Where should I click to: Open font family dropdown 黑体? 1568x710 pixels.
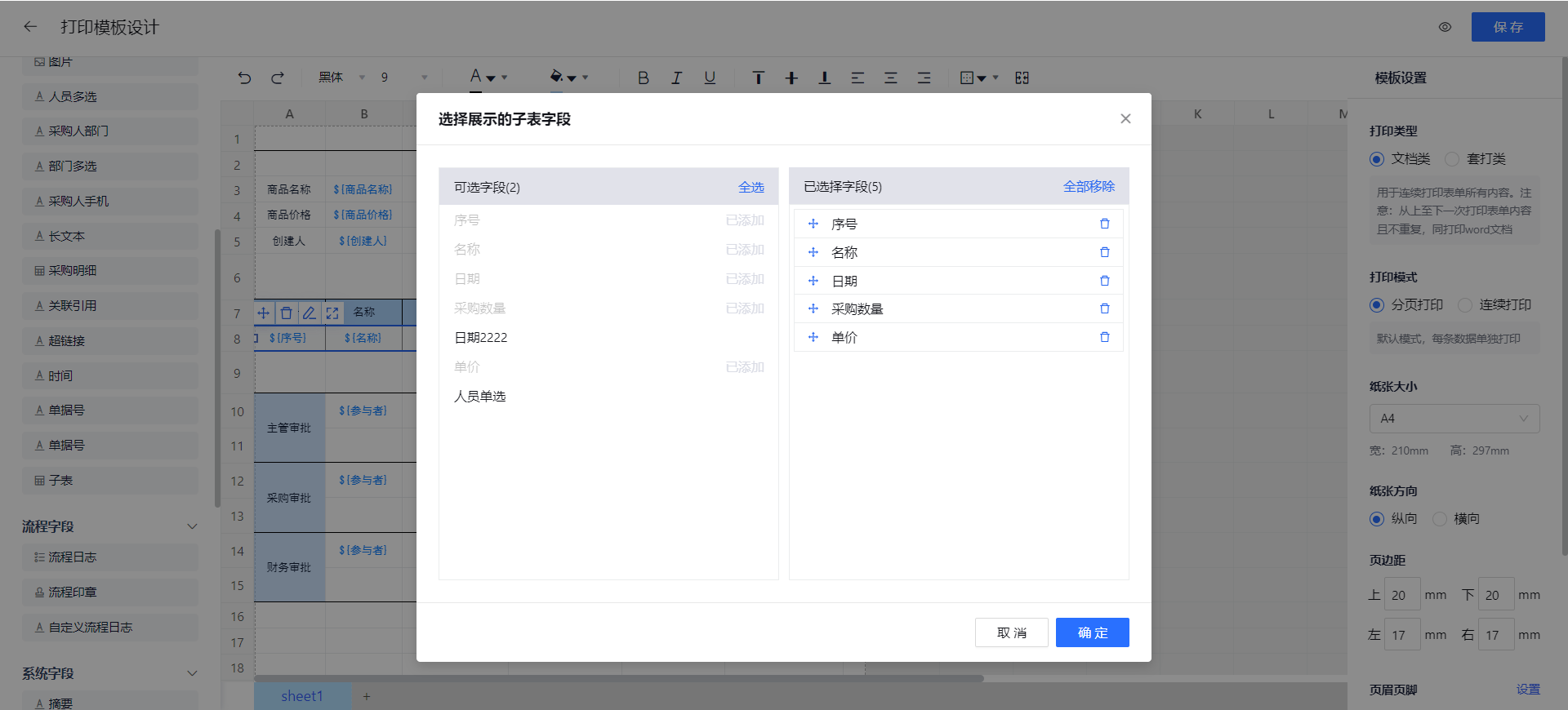(341, 78)
